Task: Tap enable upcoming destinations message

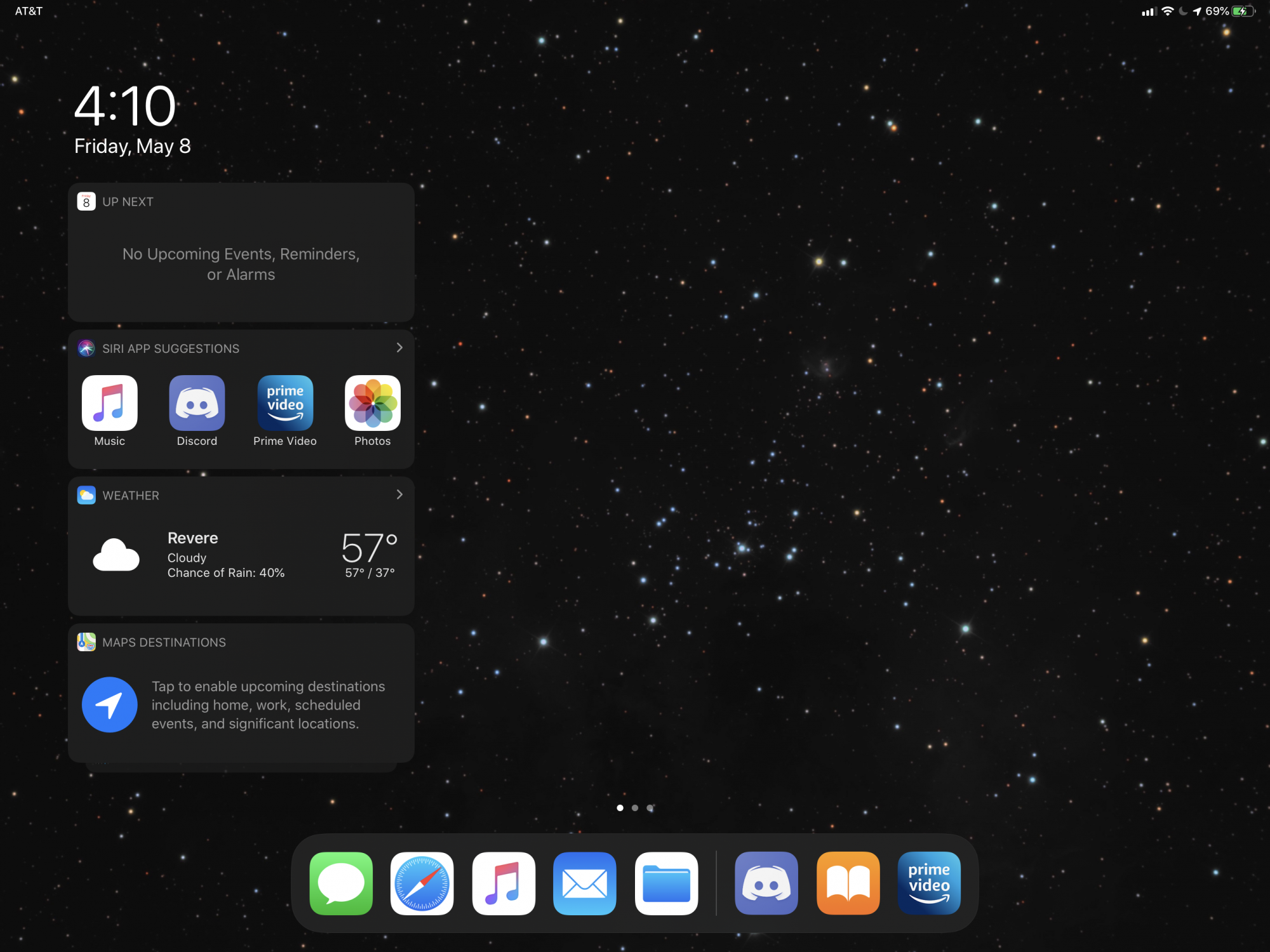Action: point(268,705)
